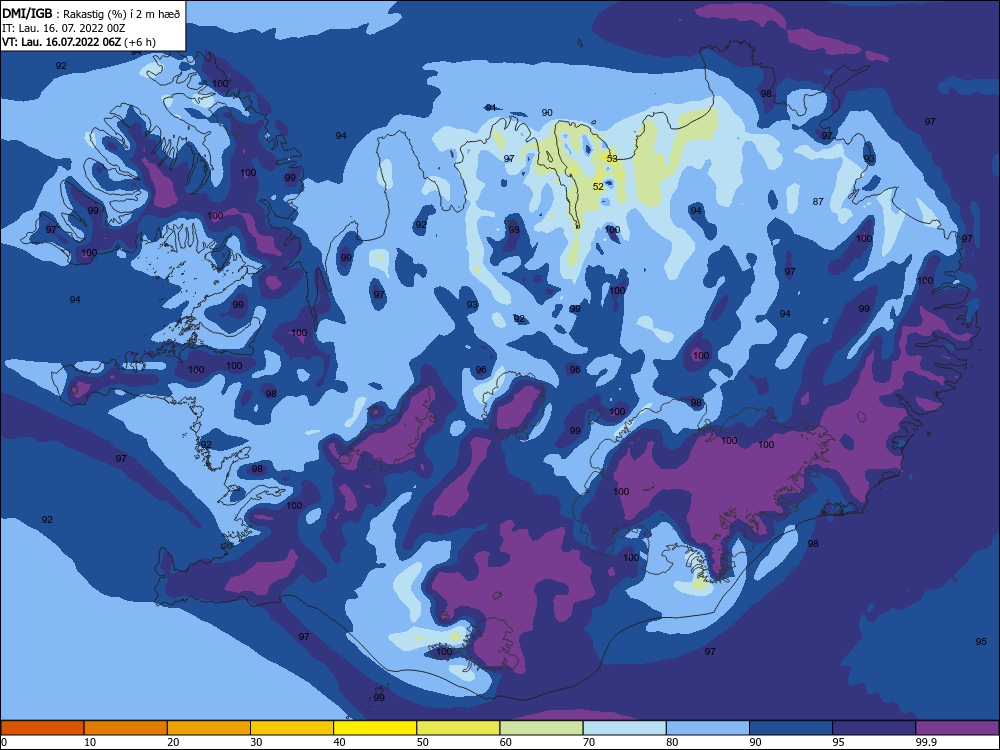This screenshot has width=1000, height=750.
Task: Click the 70–80 pale blue legend swatch
Action: point(624,728)
